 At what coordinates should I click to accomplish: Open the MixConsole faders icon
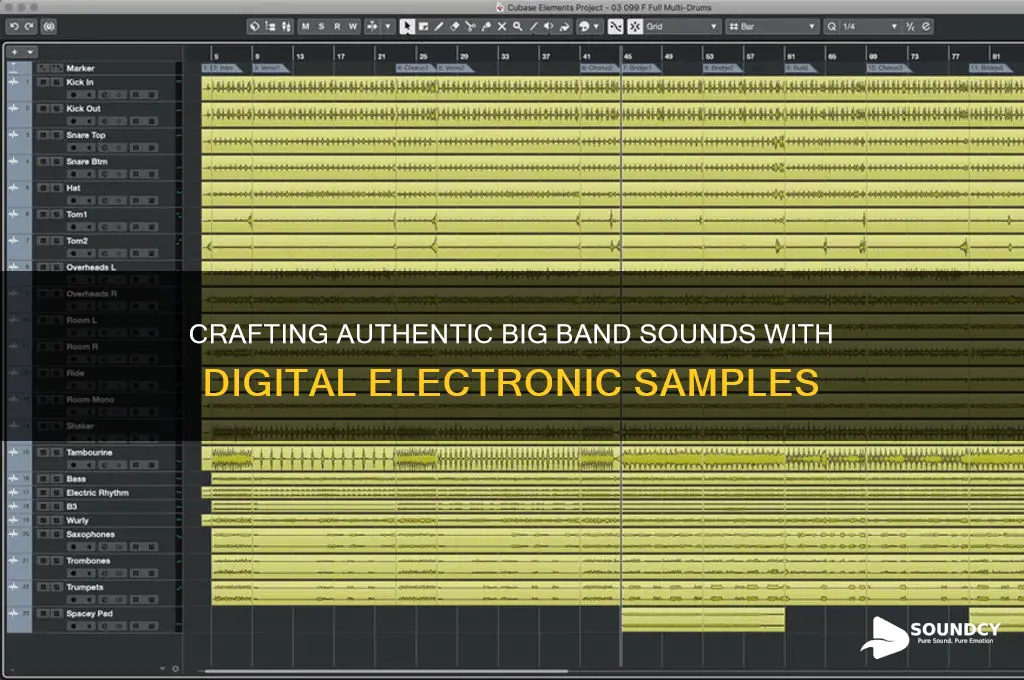tap(286, 26)
